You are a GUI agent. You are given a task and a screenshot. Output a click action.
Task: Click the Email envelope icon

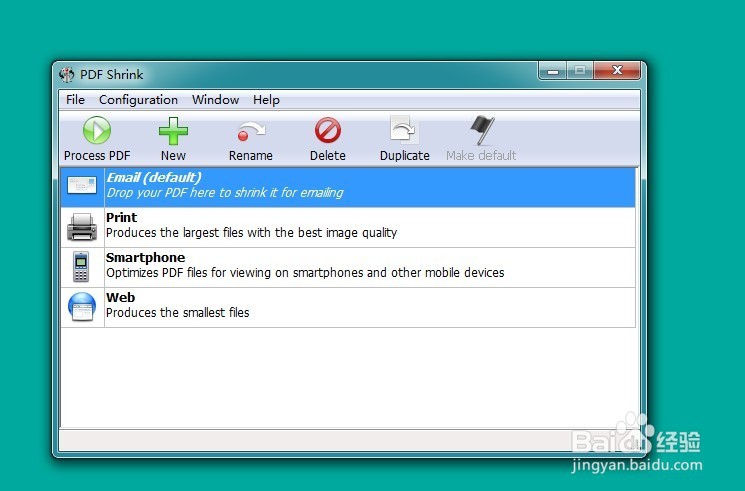(82, 185)
